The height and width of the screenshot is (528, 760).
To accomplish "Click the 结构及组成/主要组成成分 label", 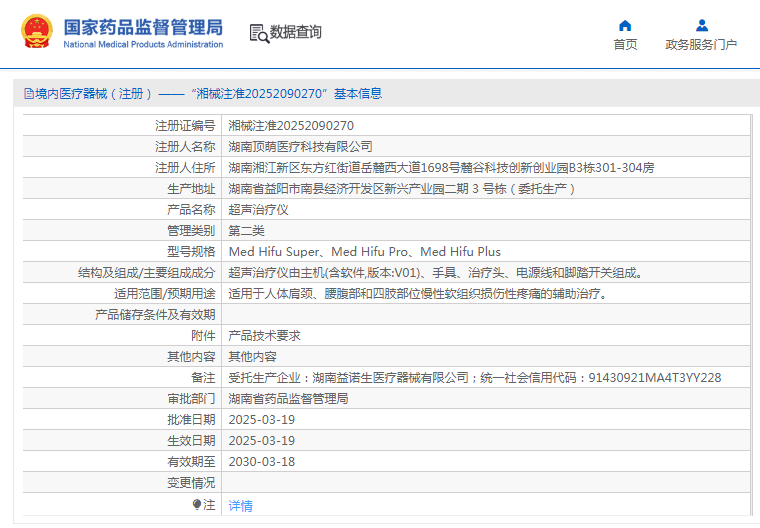I will pos(146,273).
